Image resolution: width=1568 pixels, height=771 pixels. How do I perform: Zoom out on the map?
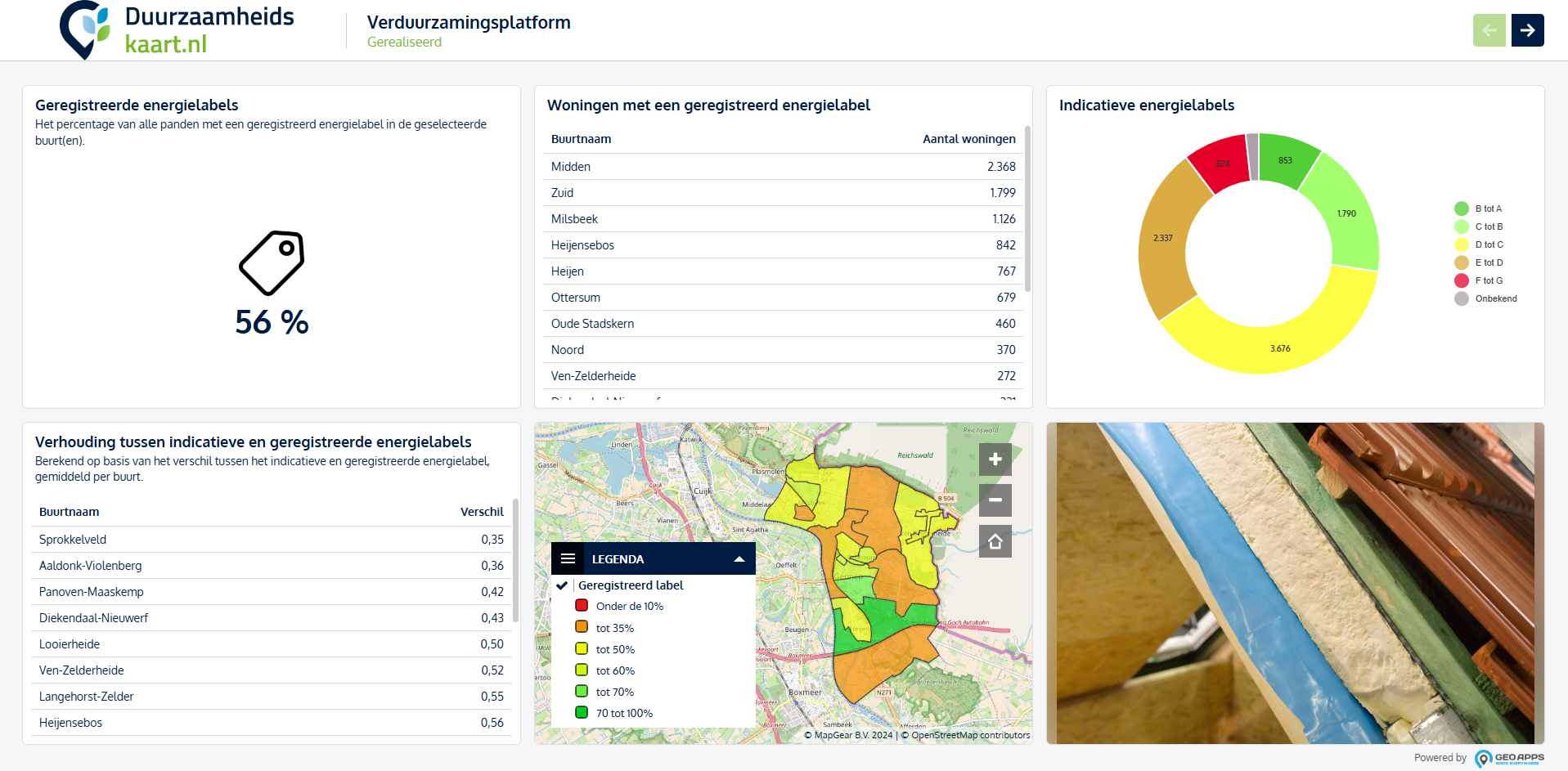(995, 500)
